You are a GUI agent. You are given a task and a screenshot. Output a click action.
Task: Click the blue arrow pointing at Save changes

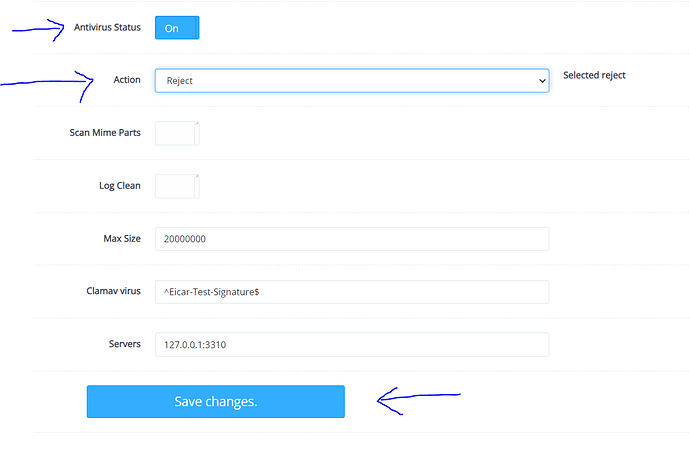click(x=418, y=401)
